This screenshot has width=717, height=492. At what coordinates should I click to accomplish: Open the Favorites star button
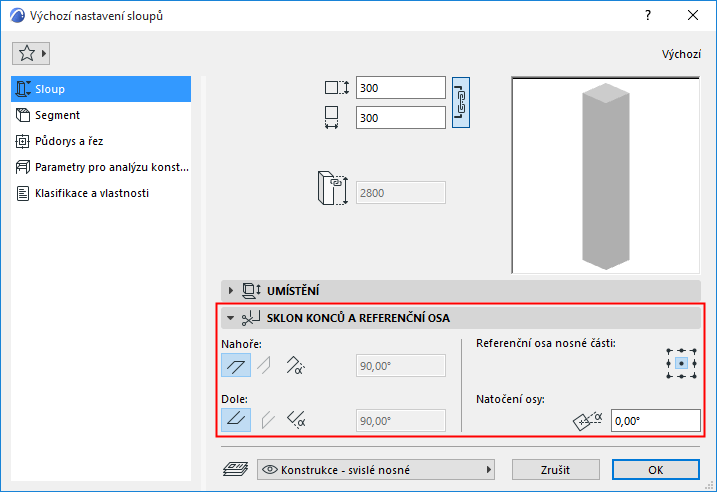tap(31, 53)
